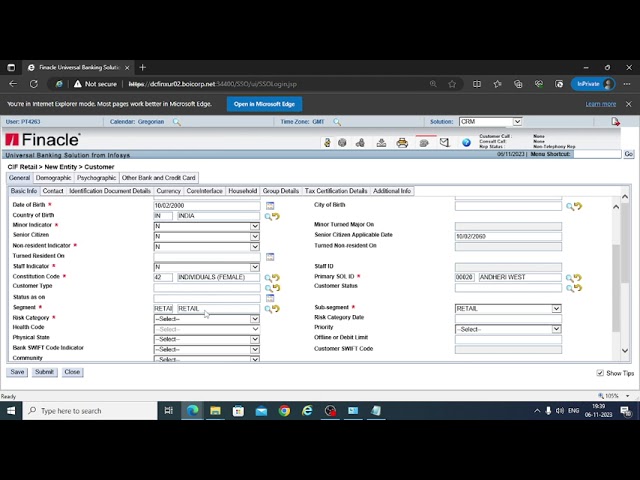Viewport: 640px width, 480px height.
Task: Follow the Learn more link
Action: tap(600, 104)
